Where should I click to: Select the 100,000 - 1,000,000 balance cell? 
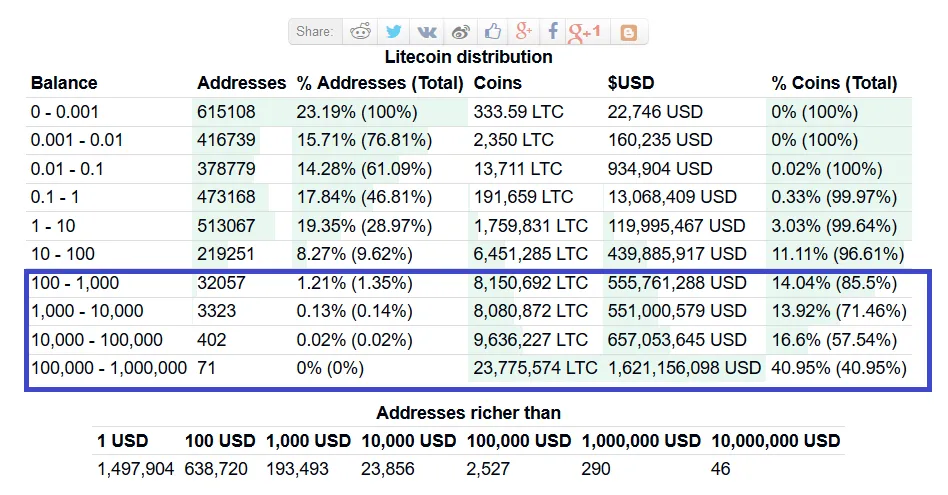[x=109, y=367]
